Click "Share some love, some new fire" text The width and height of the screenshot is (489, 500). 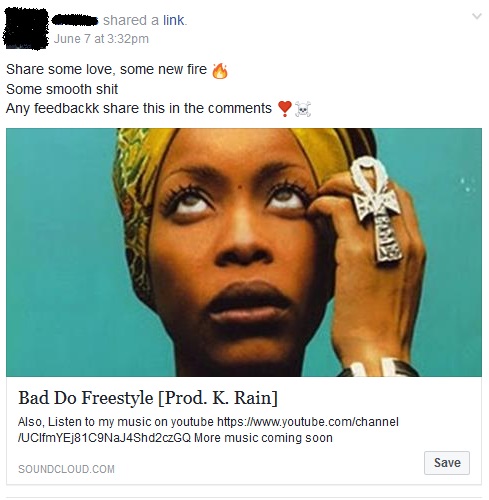(x=106, y=69)
